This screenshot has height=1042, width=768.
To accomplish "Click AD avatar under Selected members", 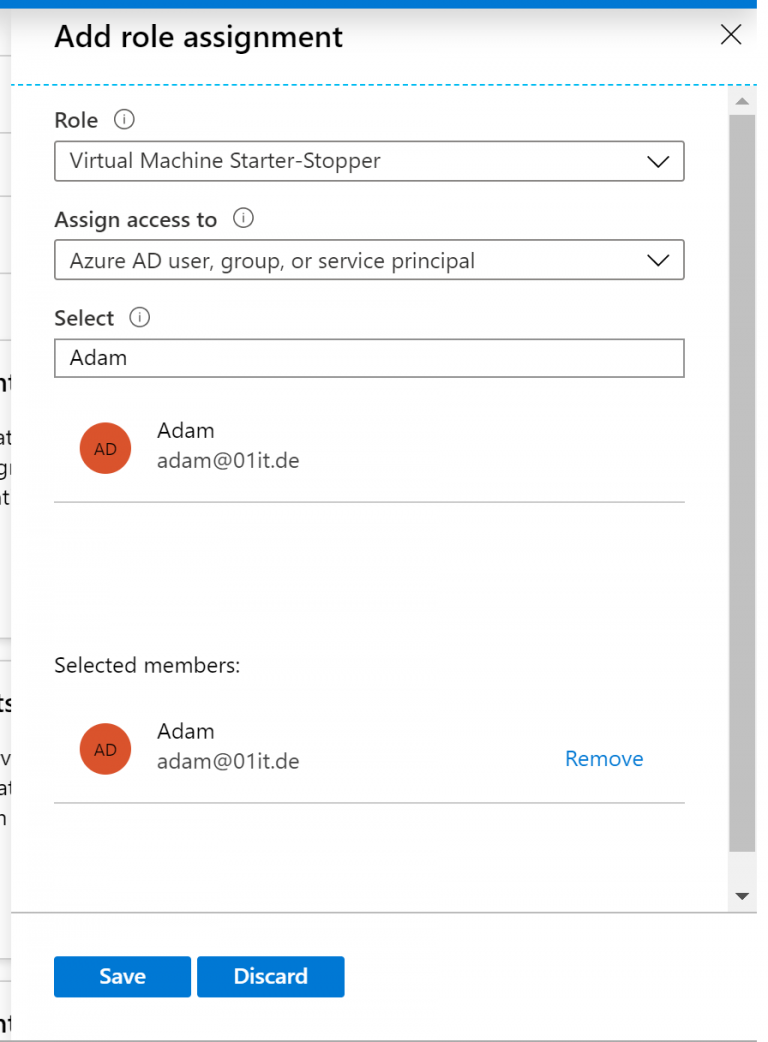I will pyautogui.click(x=105, y=749).
